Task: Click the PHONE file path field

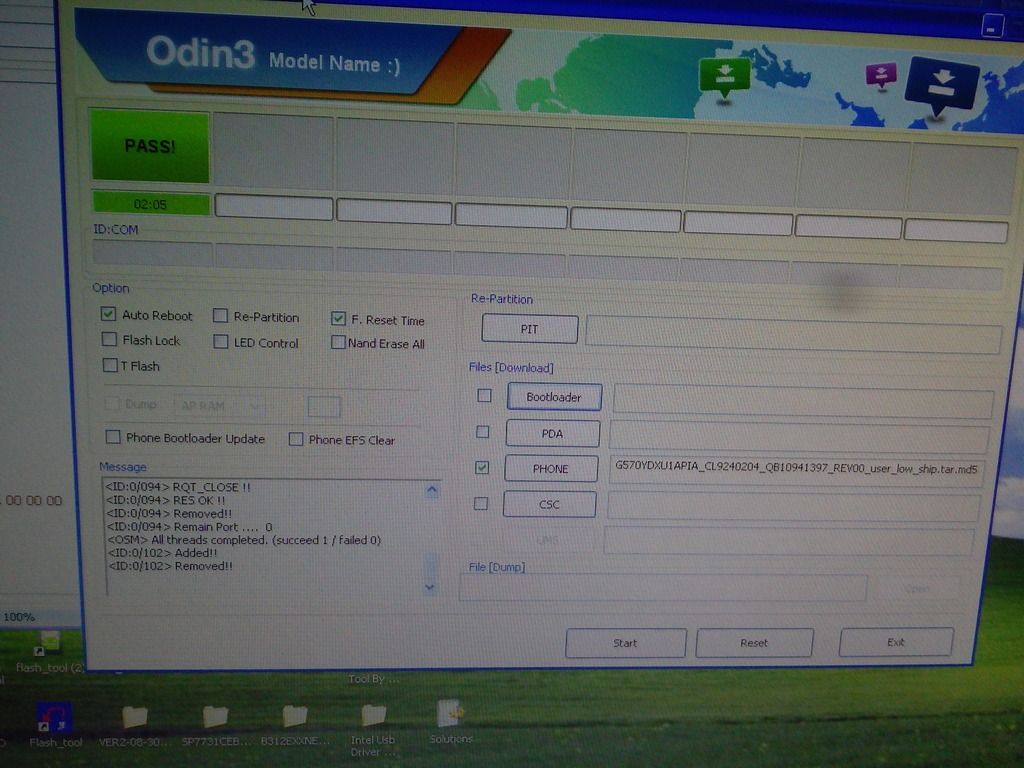Action: tap(796, 471)
